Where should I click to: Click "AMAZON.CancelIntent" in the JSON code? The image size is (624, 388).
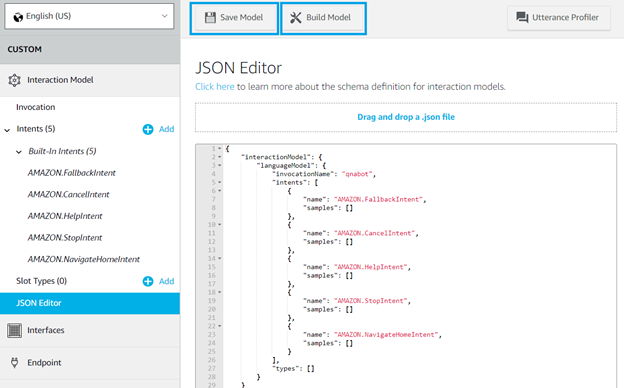pos(374,233)
